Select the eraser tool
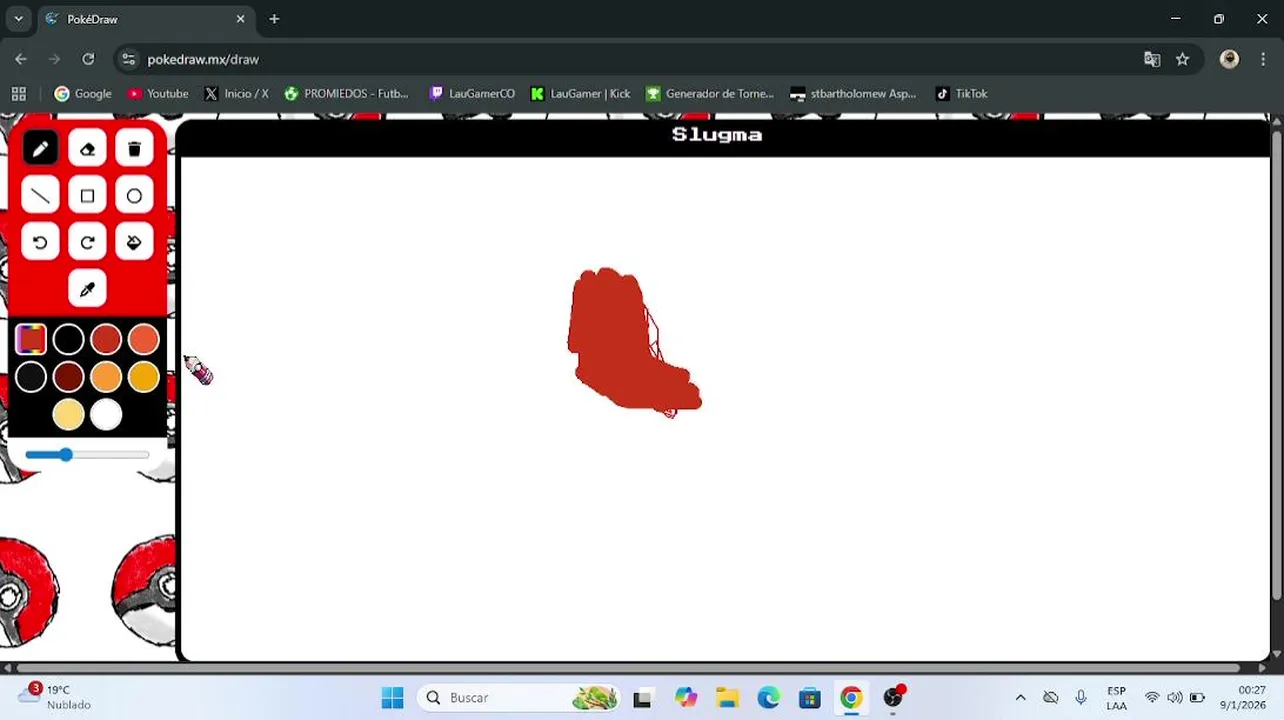This screenshot has height=720, width=1284. [x=87, y=149]
